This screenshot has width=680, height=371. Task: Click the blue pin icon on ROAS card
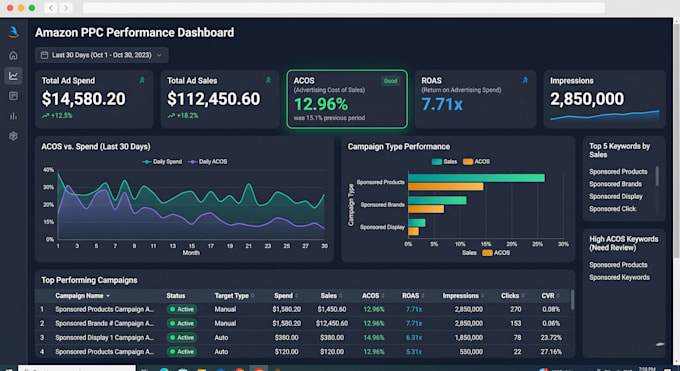coord(525,80)
